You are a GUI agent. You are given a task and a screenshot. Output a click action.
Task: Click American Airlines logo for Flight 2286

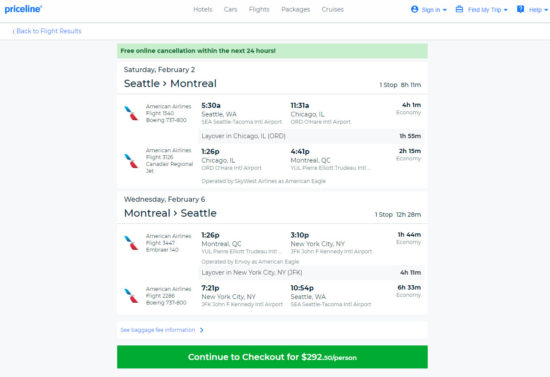point(131,296)
